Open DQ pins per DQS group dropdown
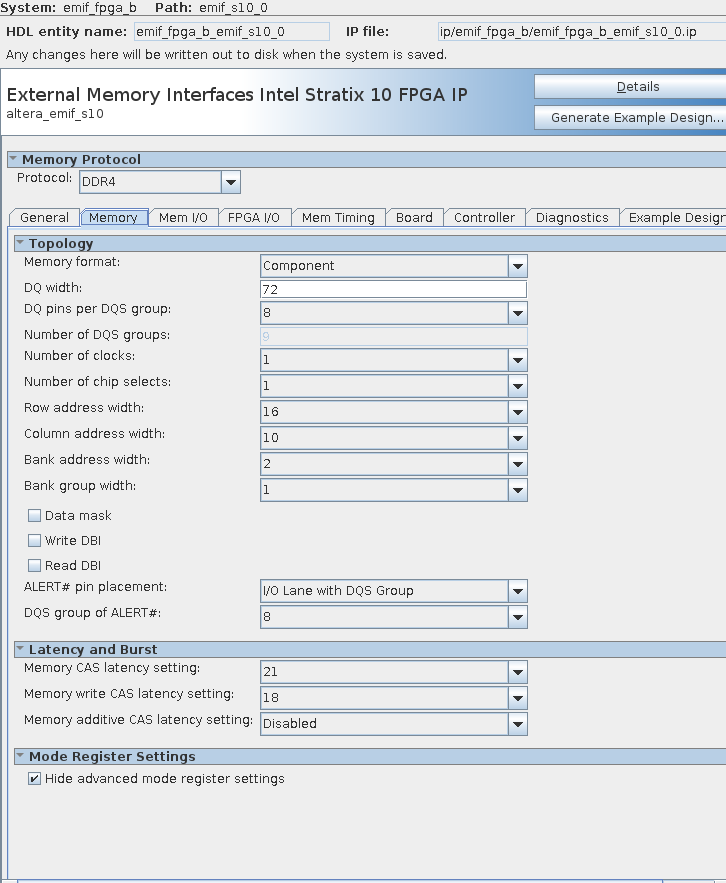Screen dimensions: 726x883 pos(518,313)
